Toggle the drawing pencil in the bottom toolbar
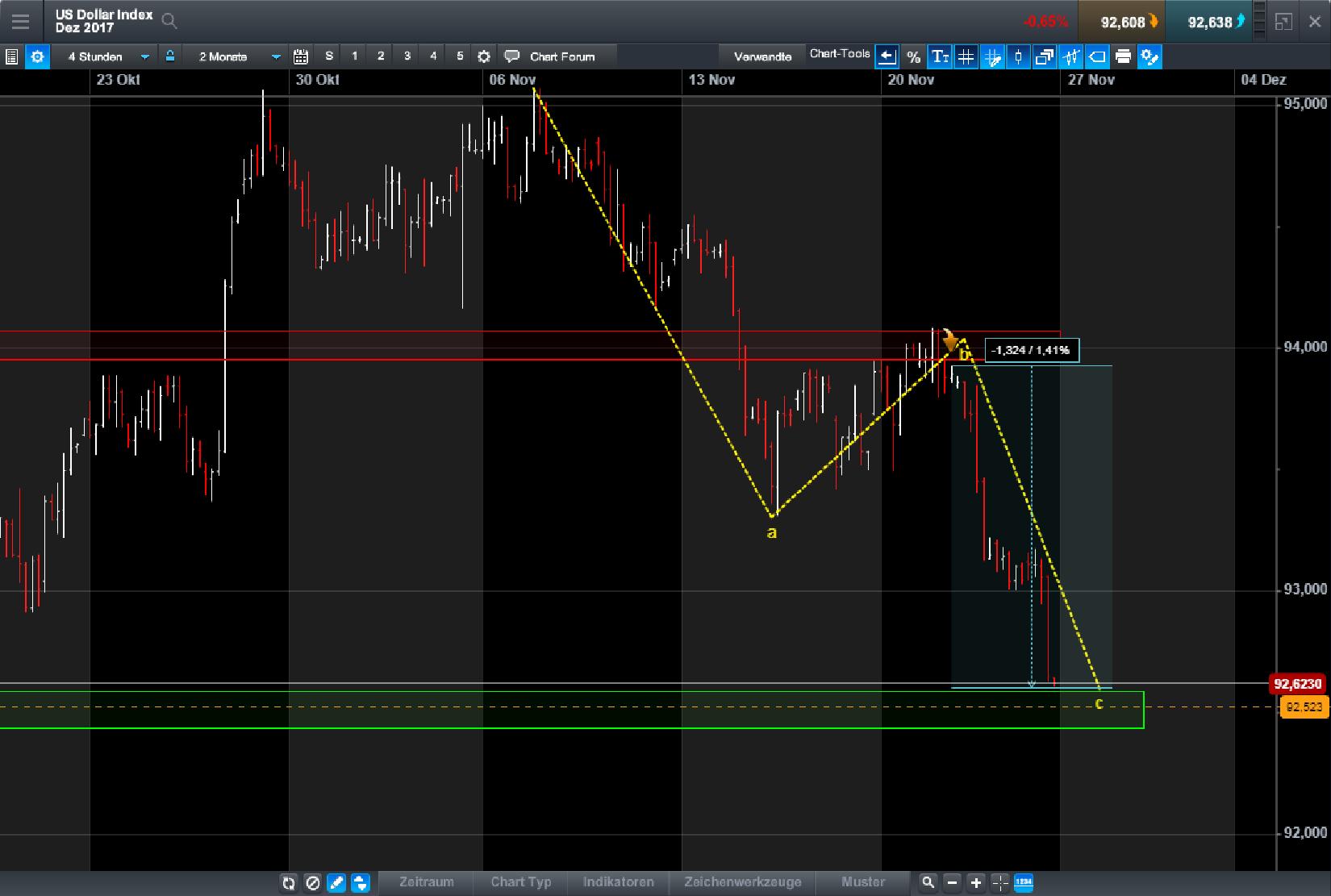Image resolution: width=1331 pixels, height=896 pixels. point(336,882)
